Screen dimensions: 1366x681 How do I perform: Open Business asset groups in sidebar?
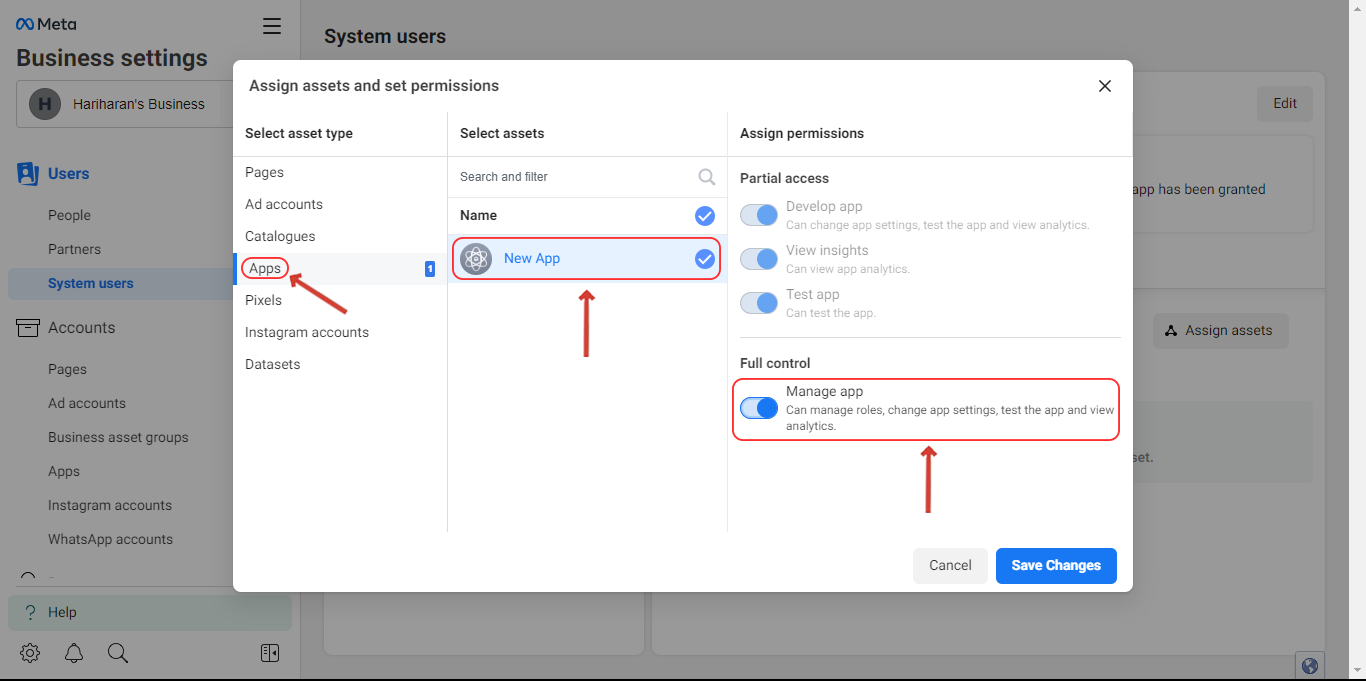click(118, 437)
